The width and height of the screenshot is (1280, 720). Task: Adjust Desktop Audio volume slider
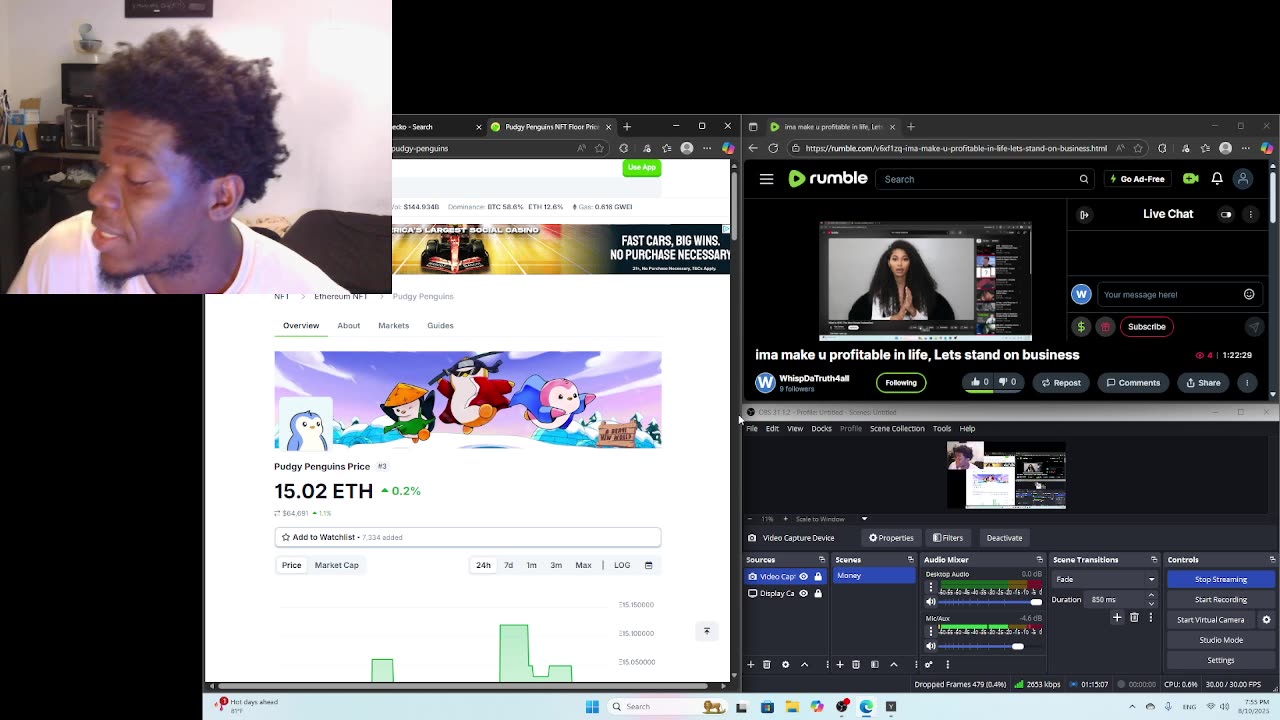(x=990, y=602)
